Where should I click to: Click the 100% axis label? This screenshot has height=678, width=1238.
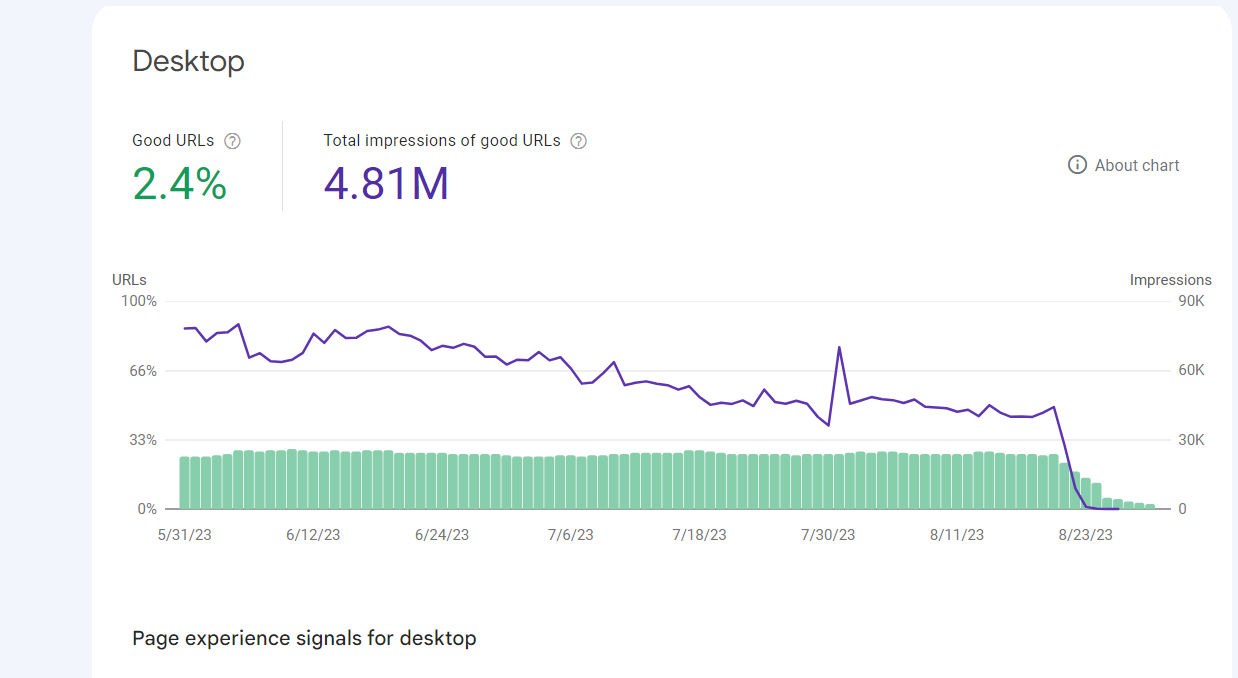[138, 301]
